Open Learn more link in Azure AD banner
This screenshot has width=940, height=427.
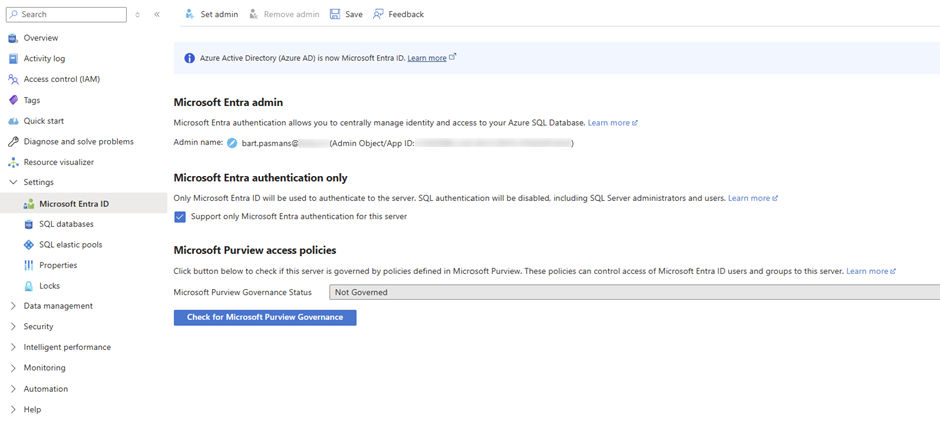coord(427,58)
